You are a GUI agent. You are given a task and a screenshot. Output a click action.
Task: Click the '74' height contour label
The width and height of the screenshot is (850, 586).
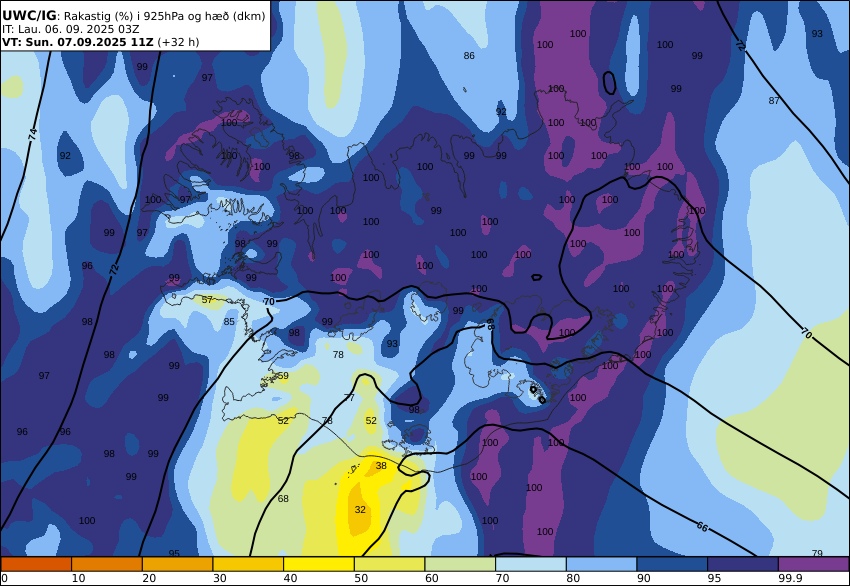(33, 134)
